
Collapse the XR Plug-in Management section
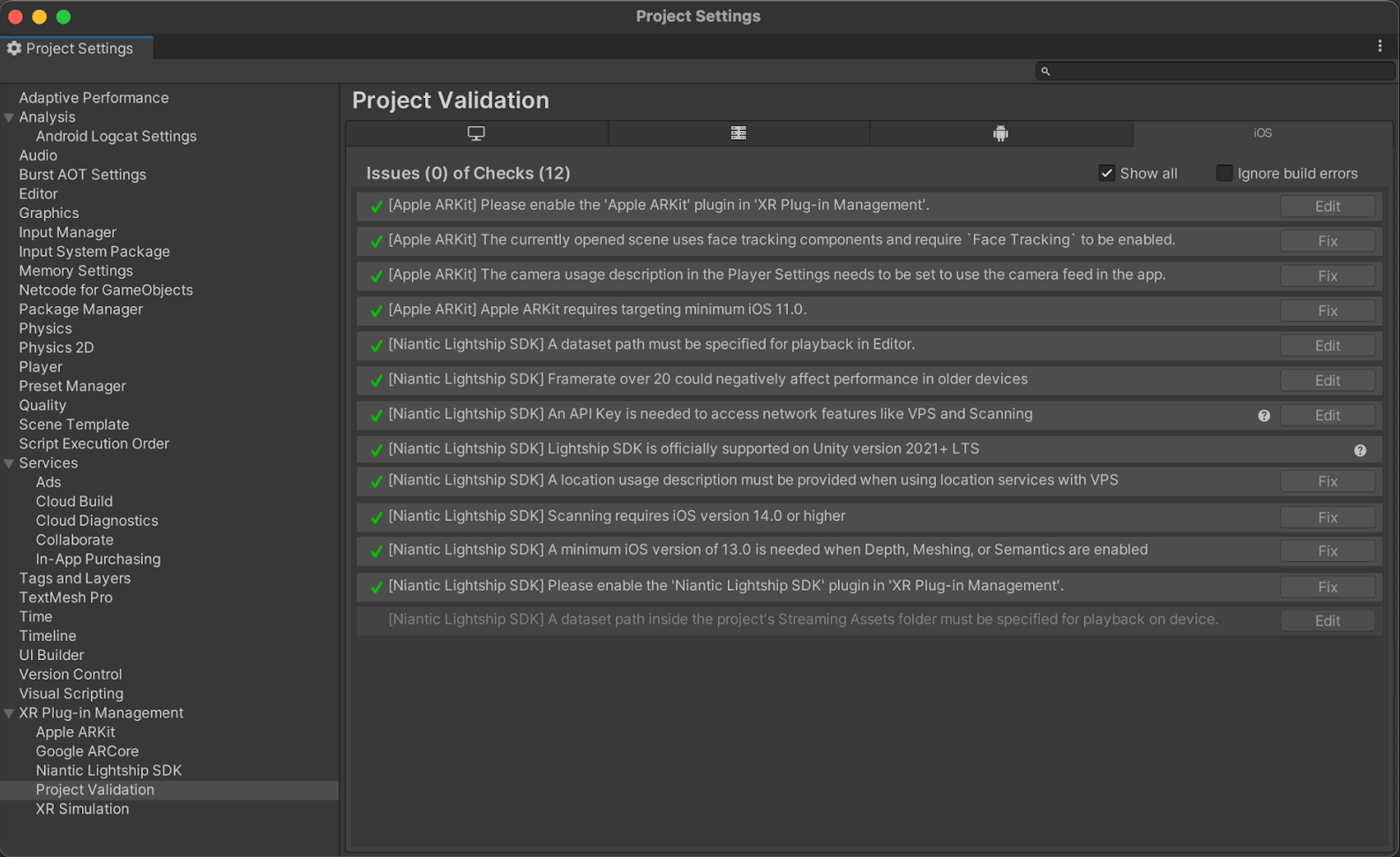[9, 713]
